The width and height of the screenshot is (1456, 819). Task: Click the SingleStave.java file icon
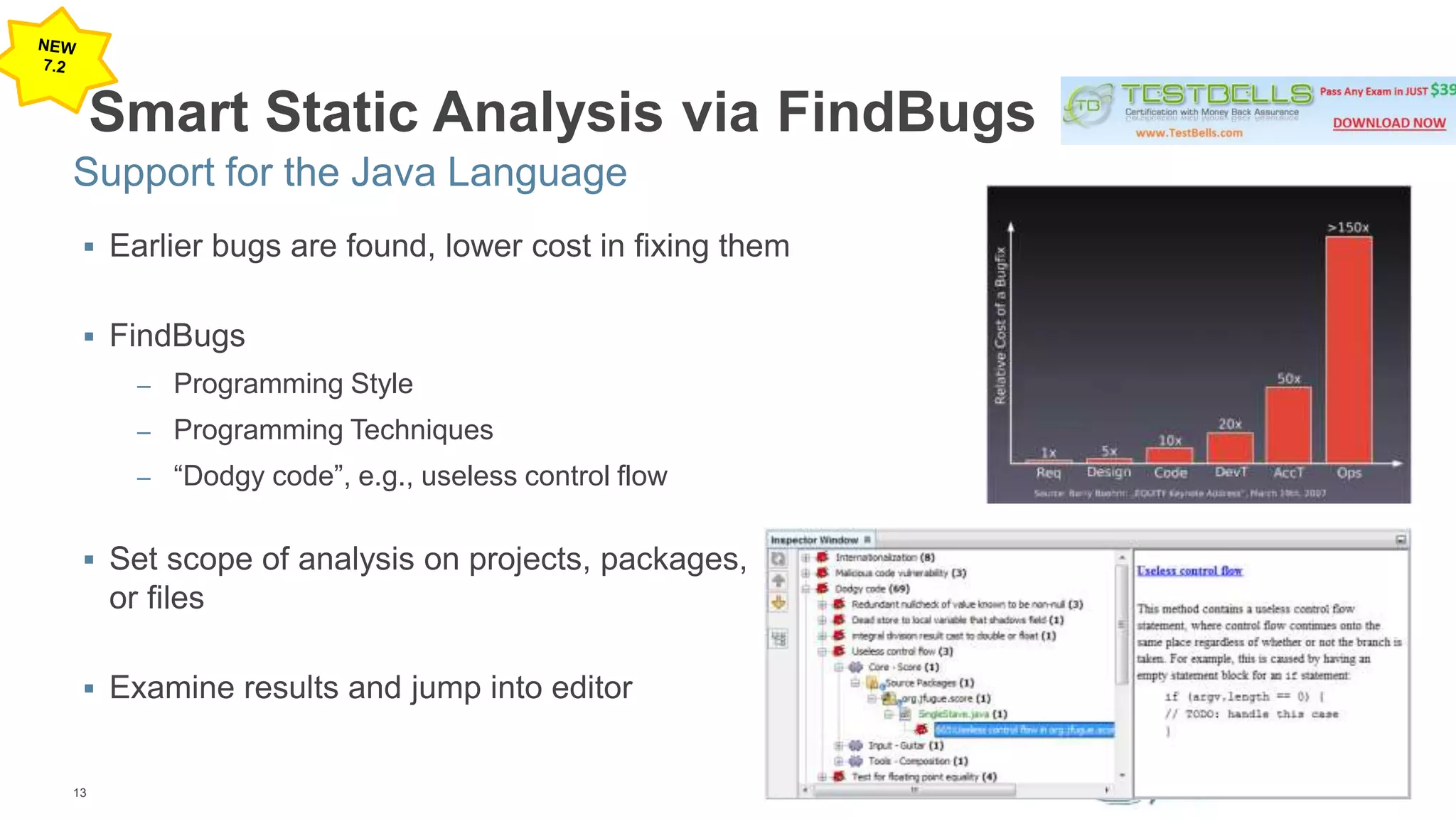[x=905, y=714]
